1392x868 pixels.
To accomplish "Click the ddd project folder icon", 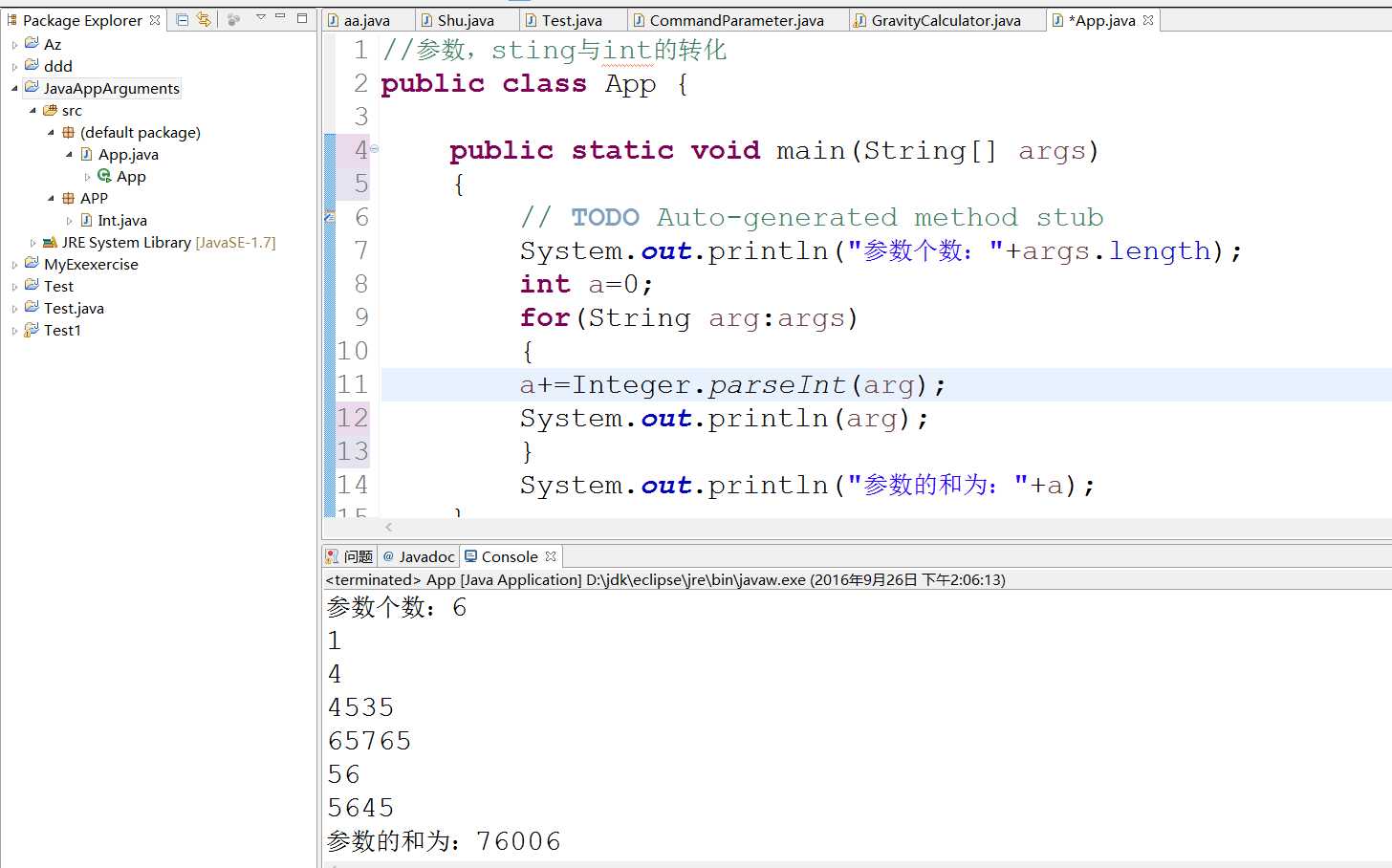I will tap(32, 66).
